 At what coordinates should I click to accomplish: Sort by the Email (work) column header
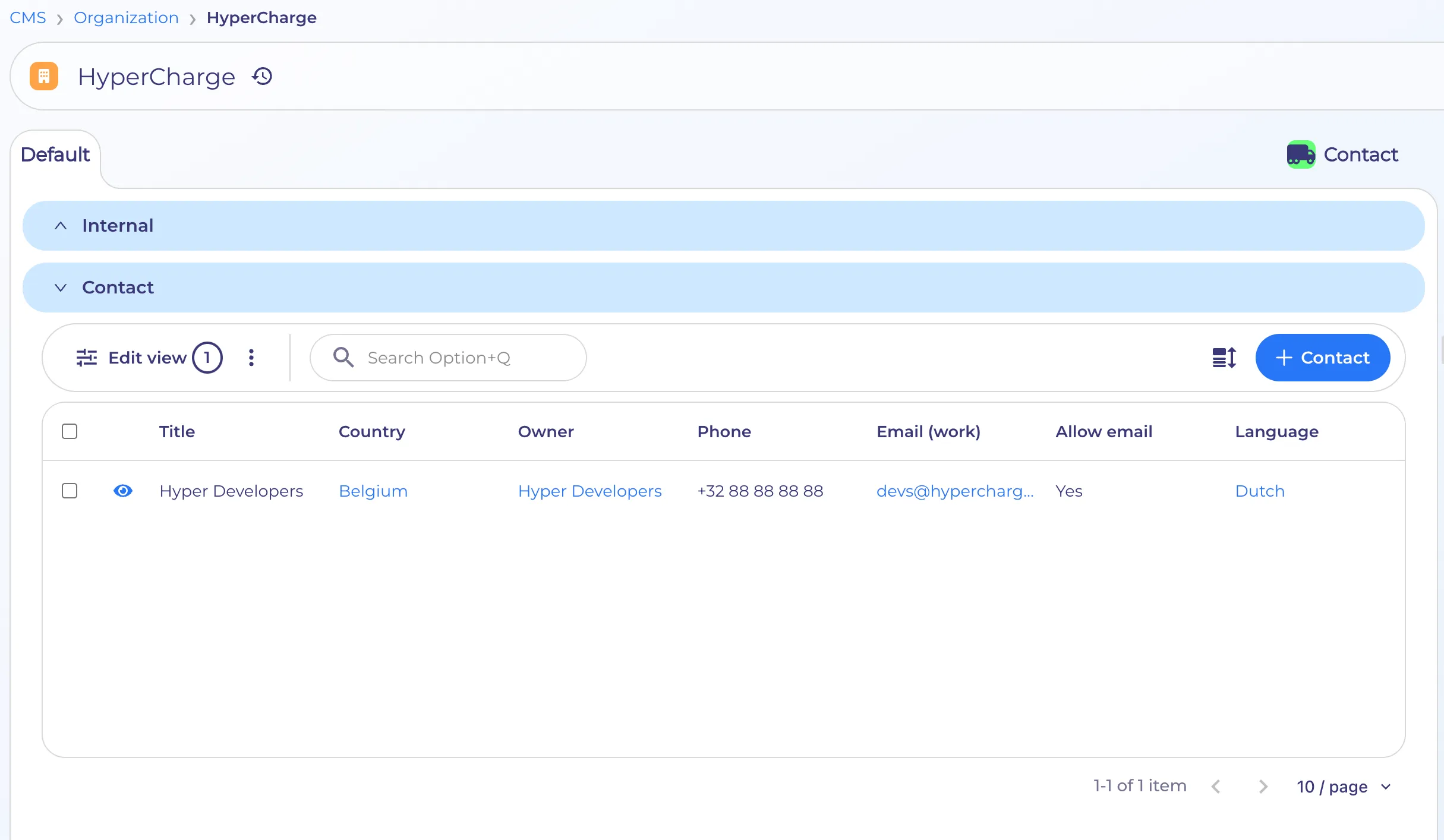tap(929, 432)
